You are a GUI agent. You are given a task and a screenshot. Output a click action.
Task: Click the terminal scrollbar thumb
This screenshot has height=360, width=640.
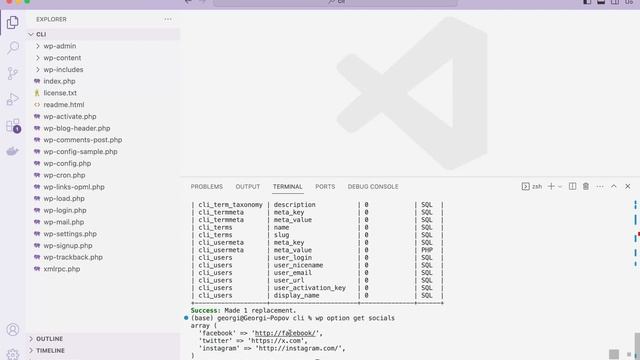tap(637, 346)
